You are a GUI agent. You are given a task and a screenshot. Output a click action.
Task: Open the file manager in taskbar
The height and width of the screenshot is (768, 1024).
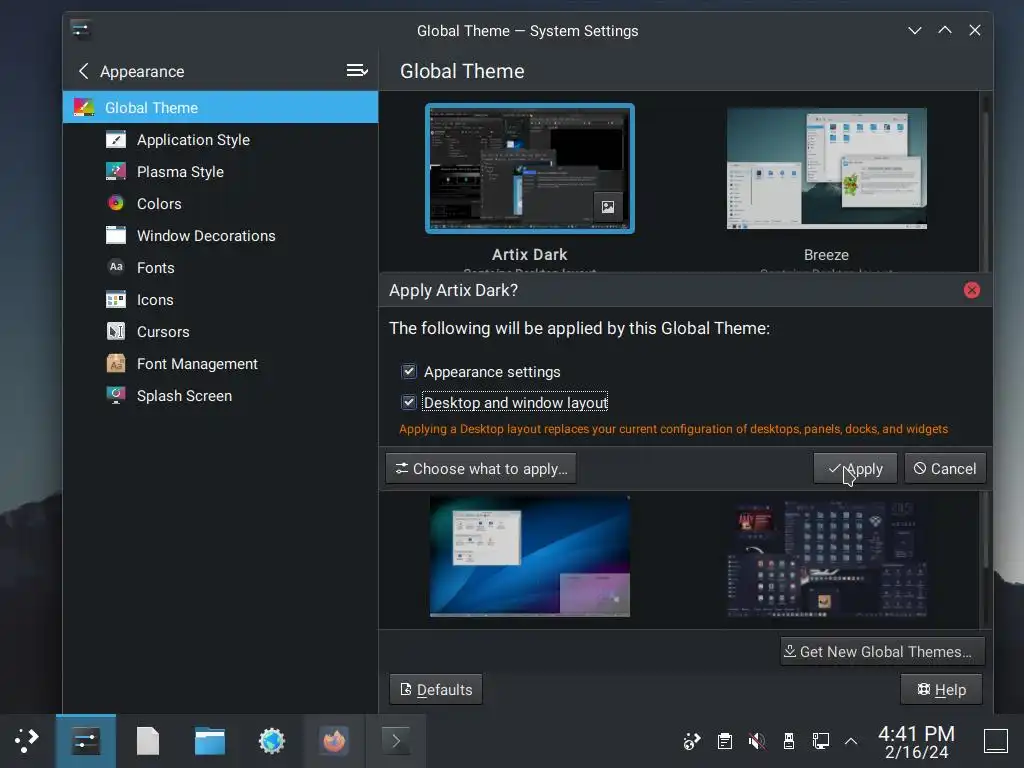pyautogui.click(x=210, y=741)
